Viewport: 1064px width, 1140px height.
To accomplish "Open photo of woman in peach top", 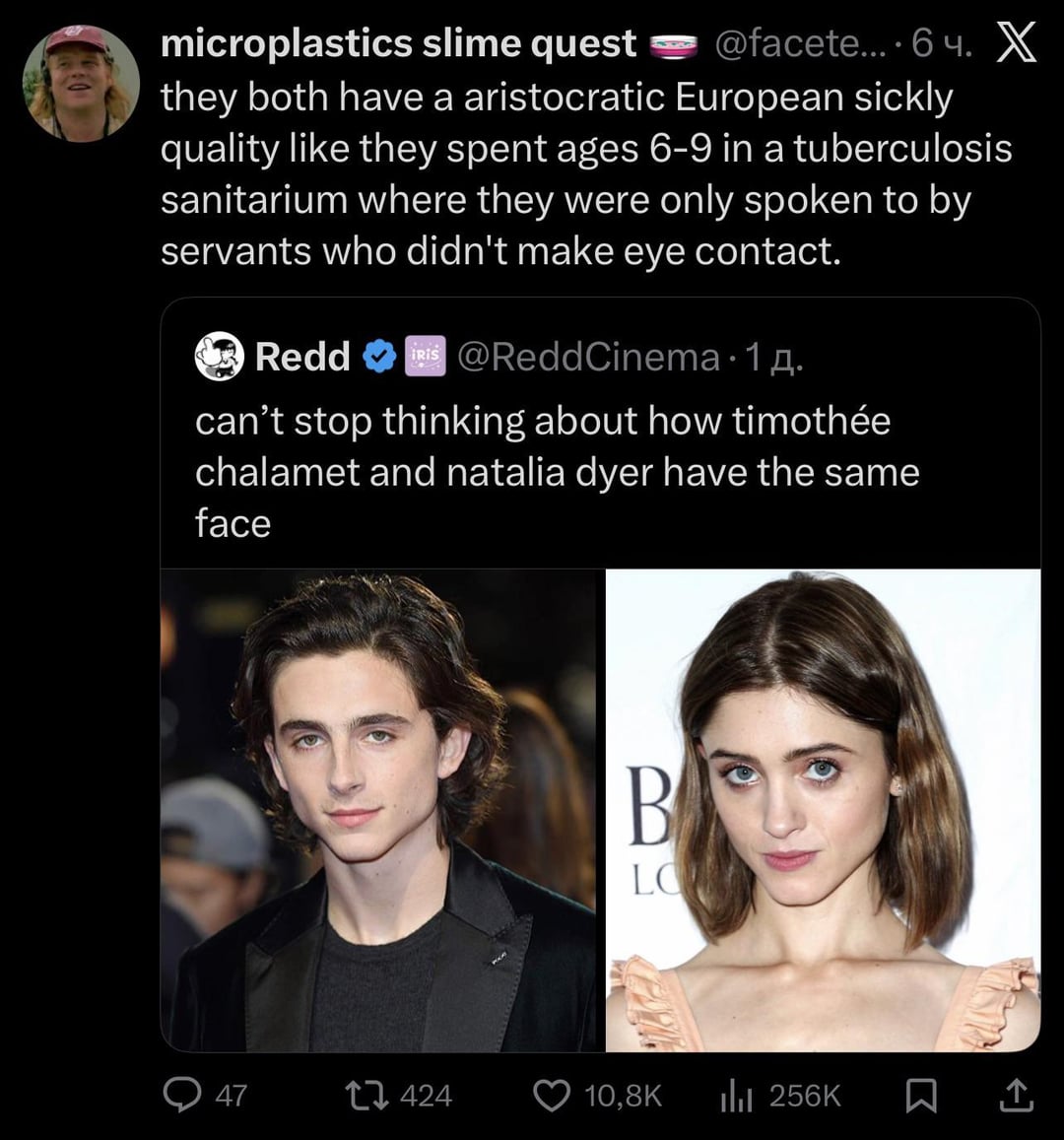I will (x=823, y=810).
